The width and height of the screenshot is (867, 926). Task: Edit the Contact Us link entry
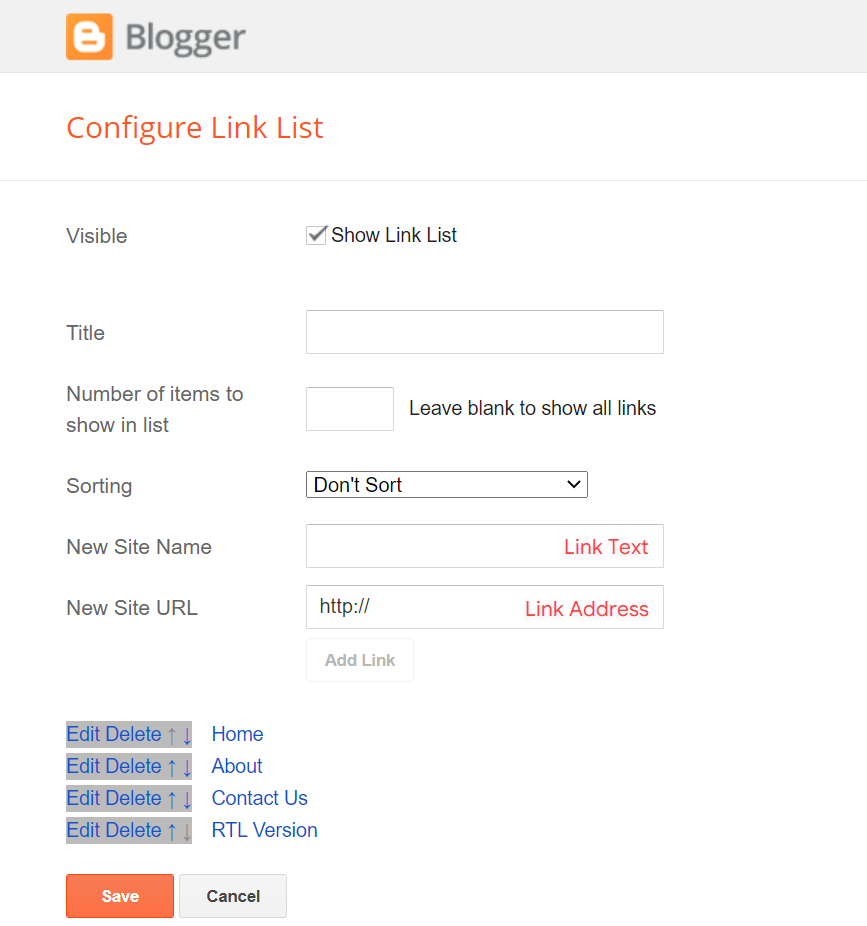[x=83, y=798]
